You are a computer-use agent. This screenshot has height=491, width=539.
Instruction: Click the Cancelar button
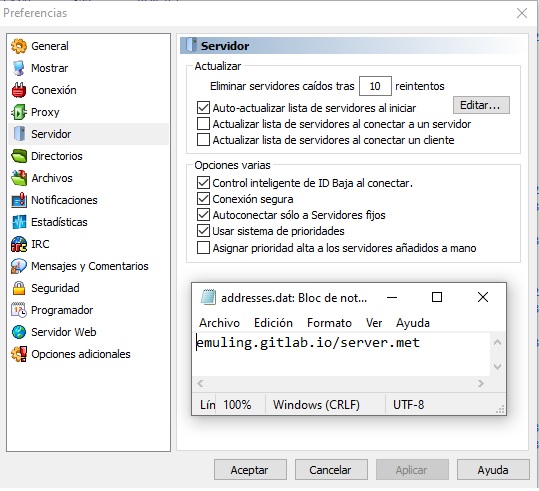tap(331, 470)
